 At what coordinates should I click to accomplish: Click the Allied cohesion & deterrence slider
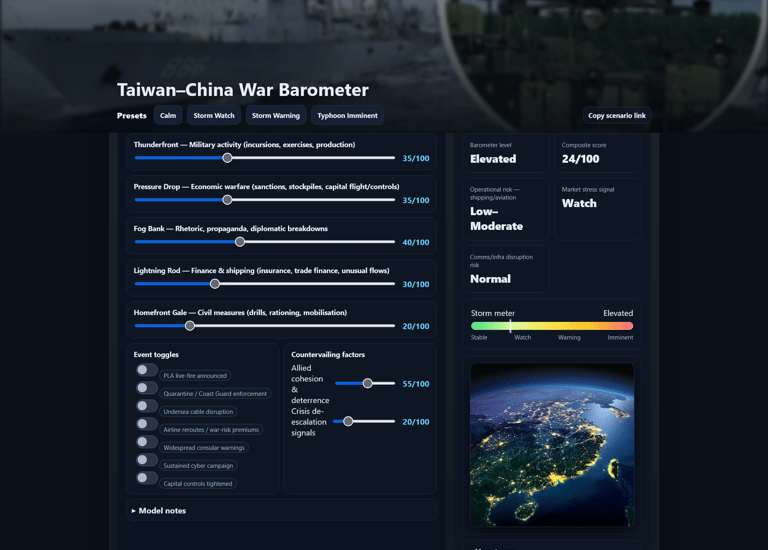click(365, 383)
